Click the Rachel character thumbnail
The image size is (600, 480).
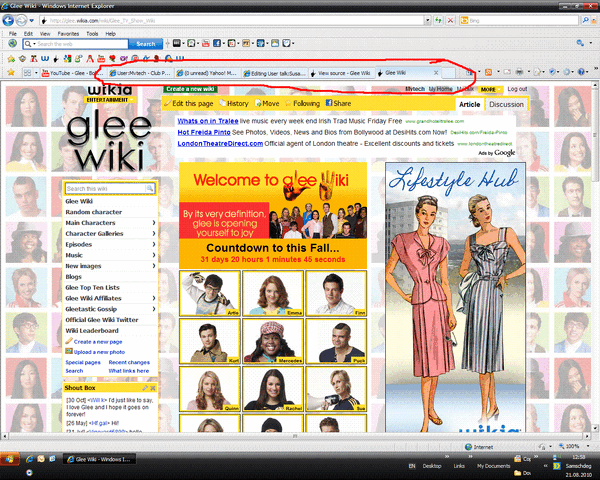(273, 389)
